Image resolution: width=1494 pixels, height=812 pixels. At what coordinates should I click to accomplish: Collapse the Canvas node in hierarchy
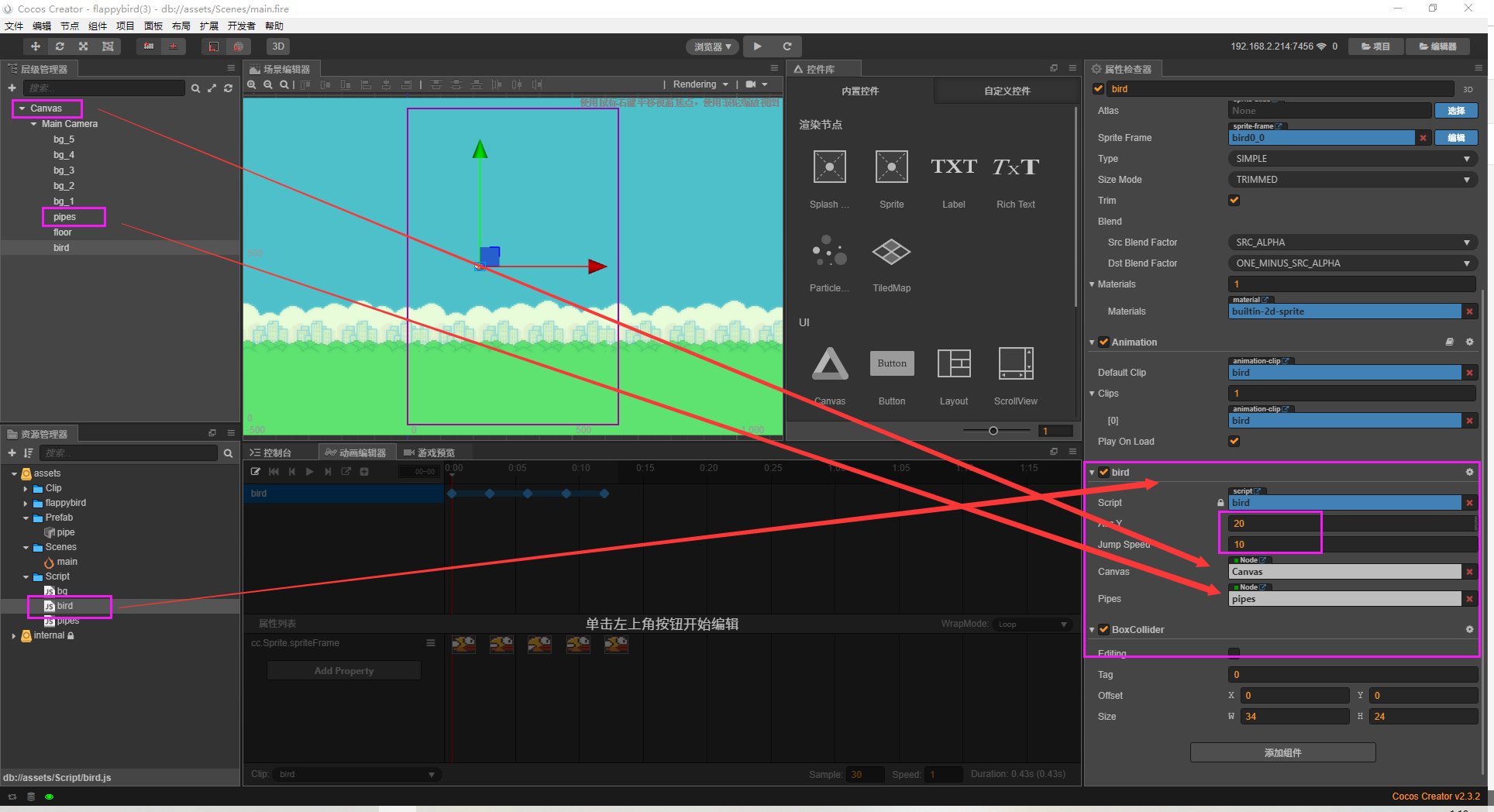(x=22, y=108)
